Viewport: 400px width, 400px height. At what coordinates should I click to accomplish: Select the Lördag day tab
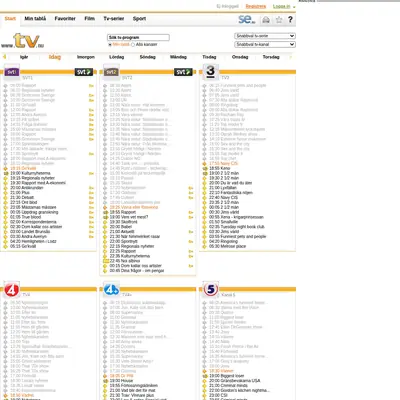point(117,57)
